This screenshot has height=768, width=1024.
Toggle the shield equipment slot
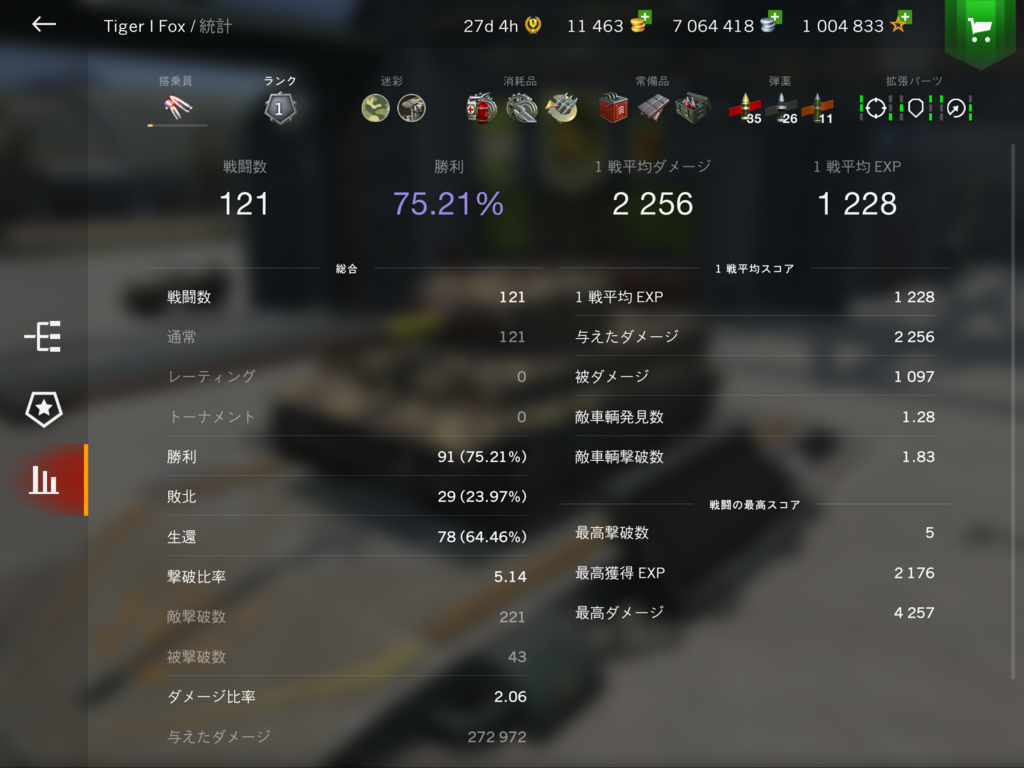pos(916,108)
